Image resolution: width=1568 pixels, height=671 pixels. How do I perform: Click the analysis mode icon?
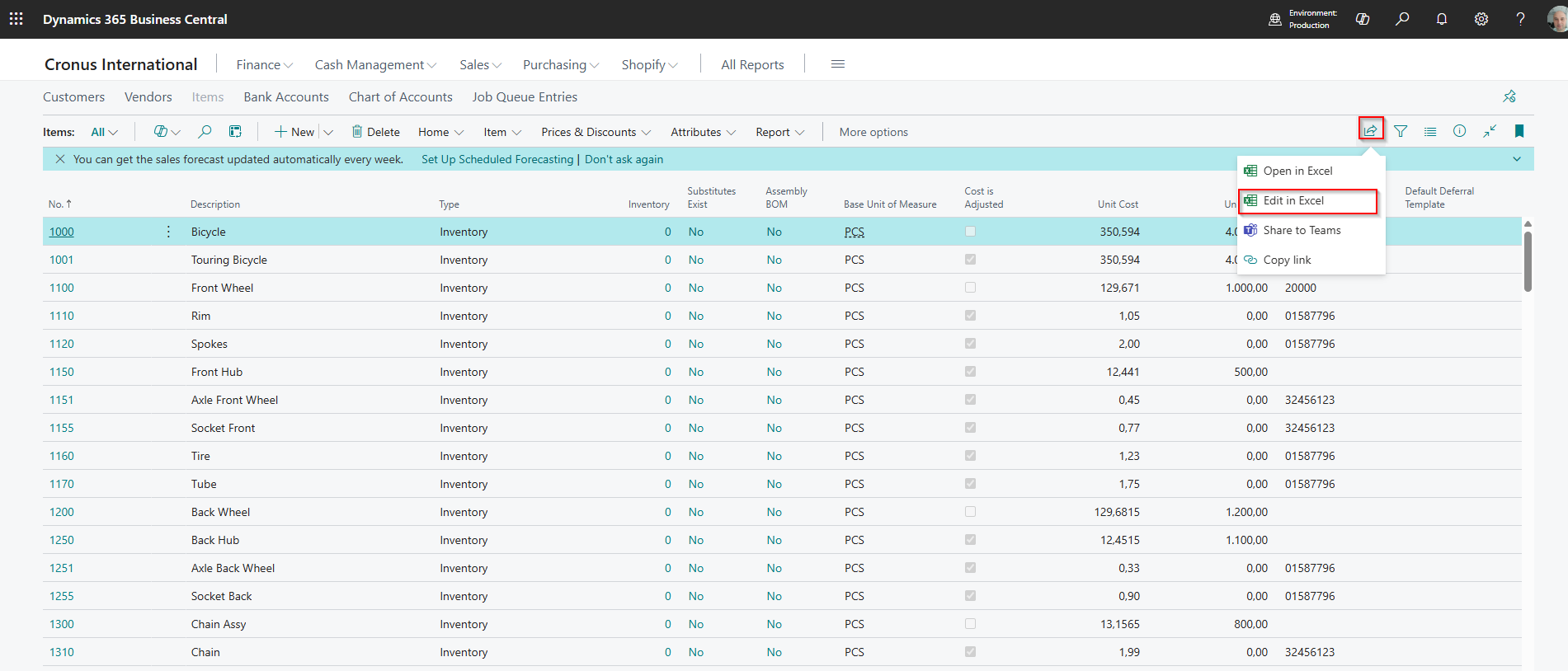coord(235,131)
